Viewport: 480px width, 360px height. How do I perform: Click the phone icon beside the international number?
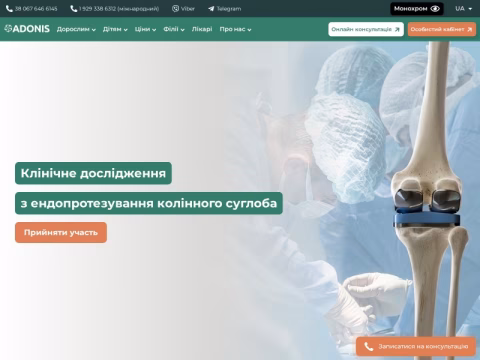74,9
